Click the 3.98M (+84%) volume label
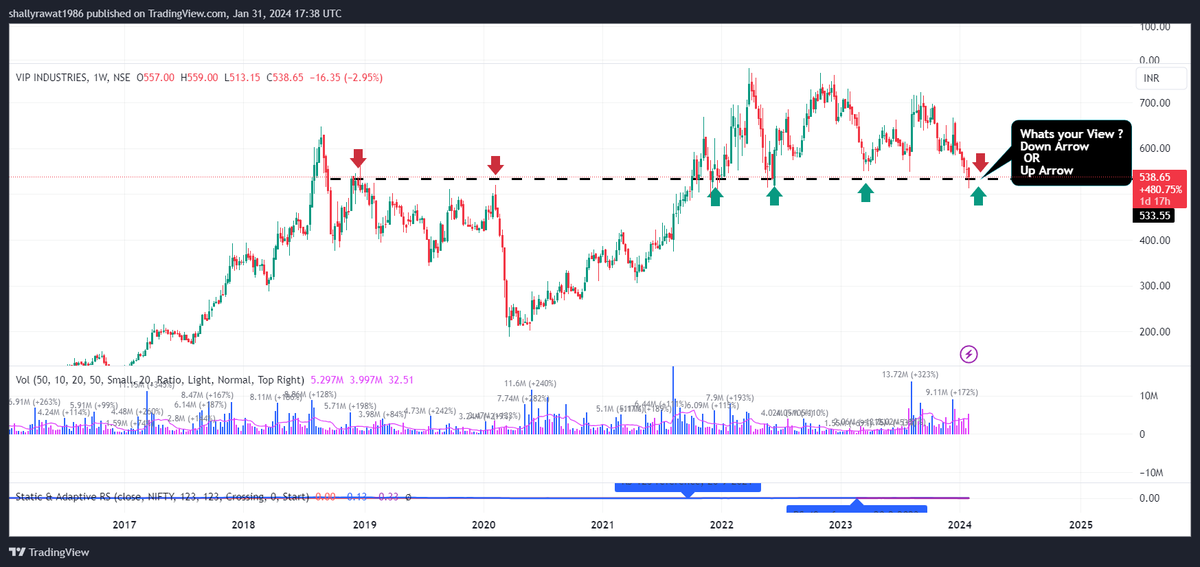 coord(381,414)
